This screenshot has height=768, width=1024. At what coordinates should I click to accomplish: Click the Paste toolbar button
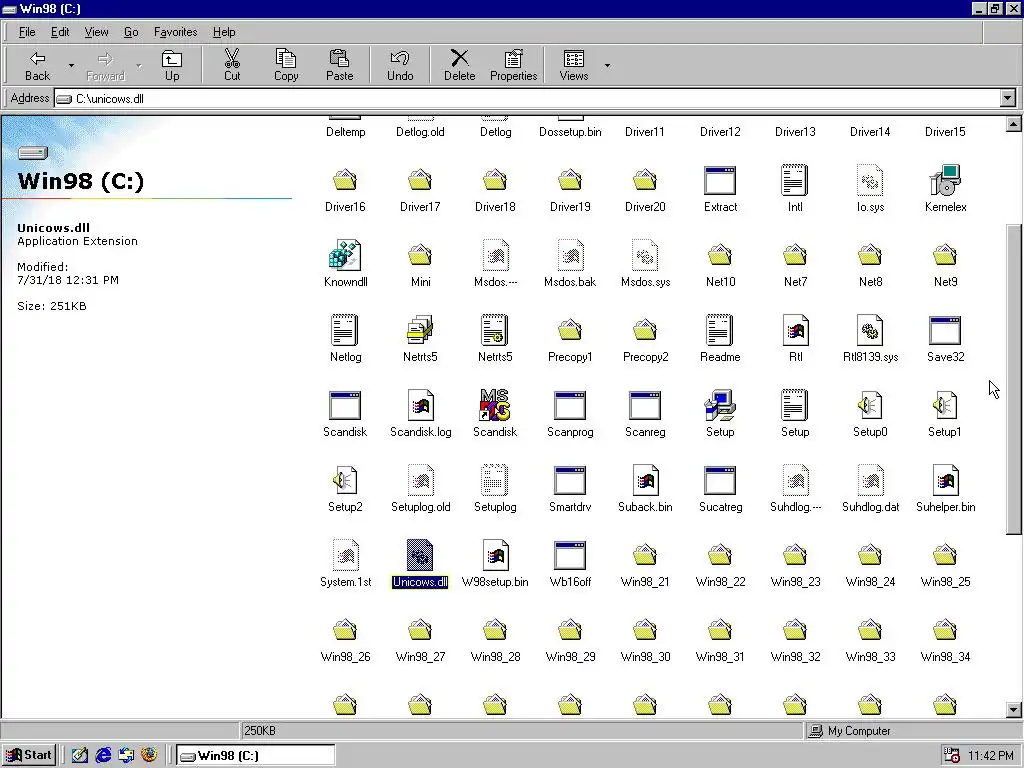tap(339, 65)
